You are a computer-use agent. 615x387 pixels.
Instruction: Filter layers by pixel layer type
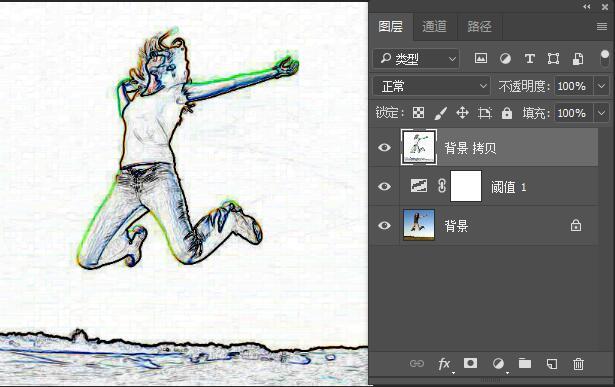click(480, 59)
